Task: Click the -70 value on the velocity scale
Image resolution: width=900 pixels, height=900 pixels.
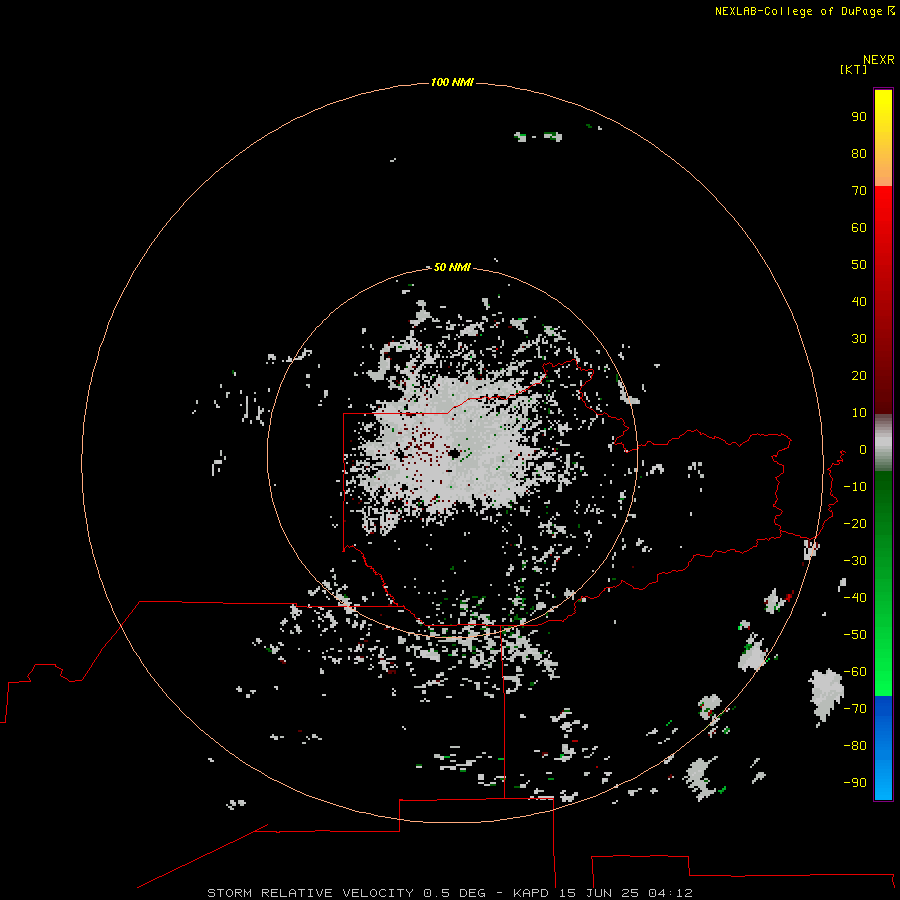Action: point(855,709)
